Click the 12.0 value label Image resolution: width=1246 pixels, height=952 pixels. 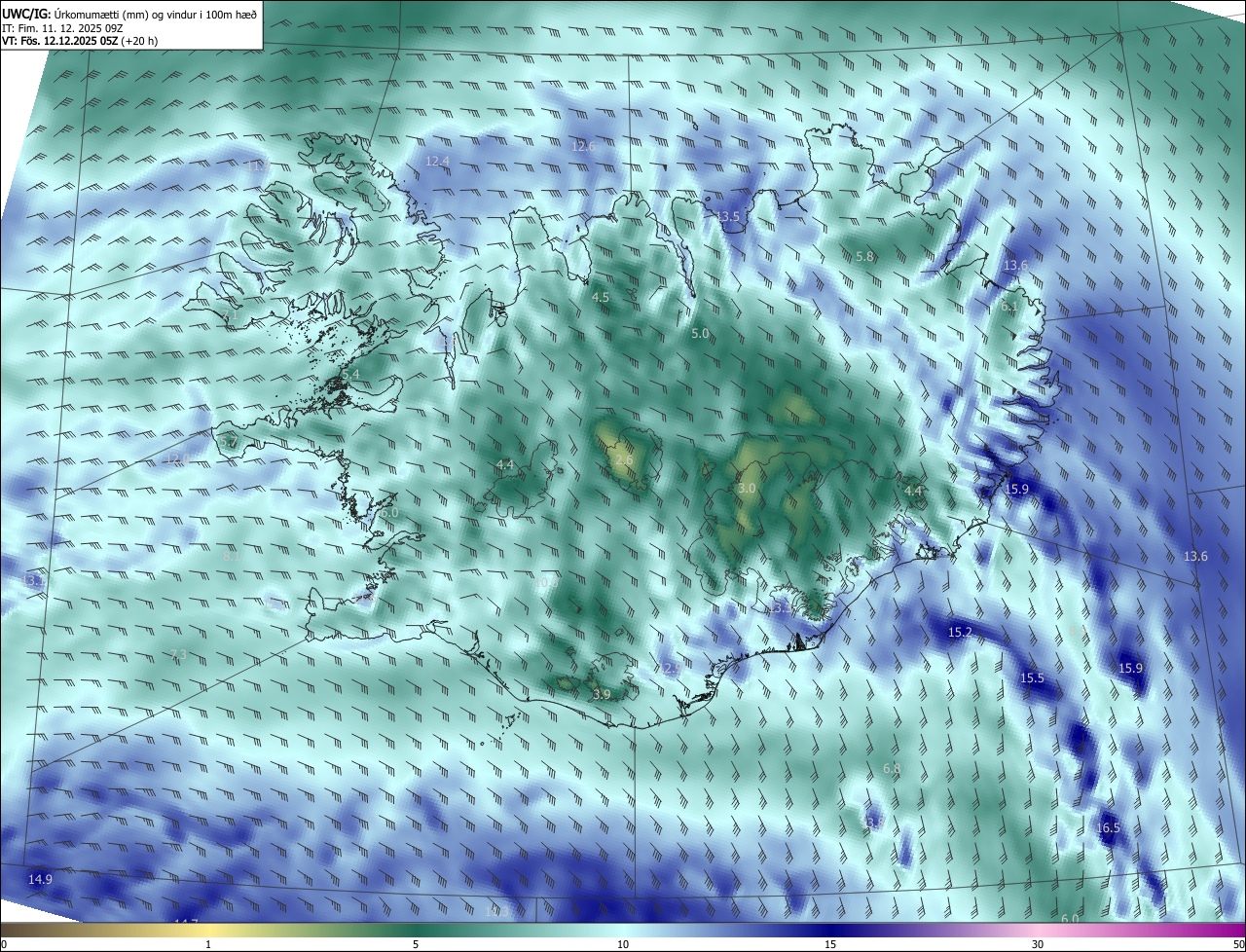point(177,458)
